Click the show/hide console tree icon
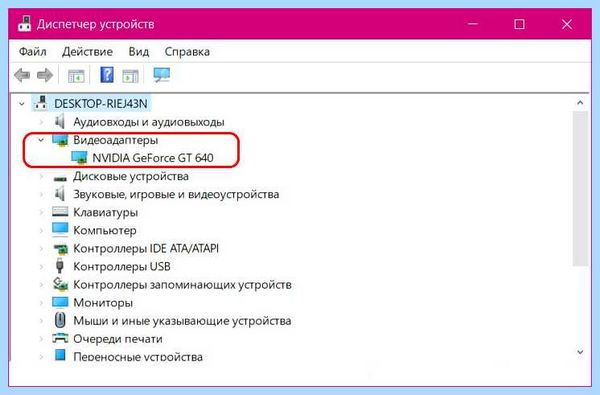600x395 pixels. pos(76,76)
